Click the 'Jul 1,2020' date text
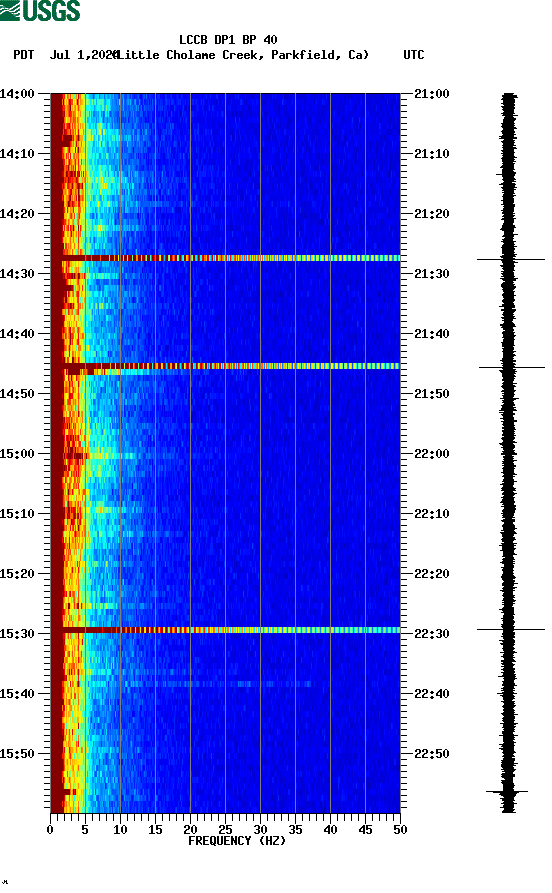Image resolution: width=552 pixels, height=893 pixels. [x=83, y=55]
